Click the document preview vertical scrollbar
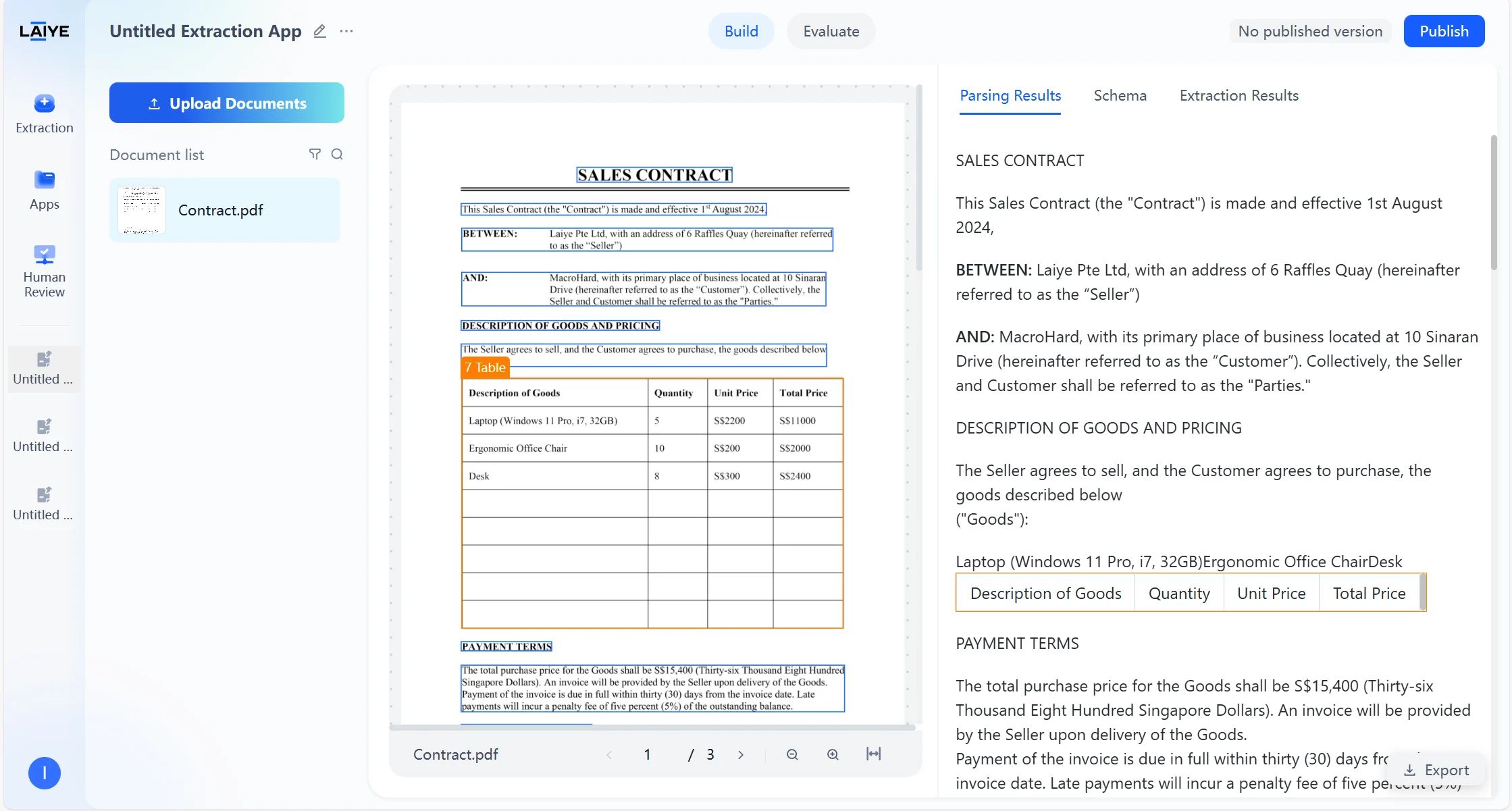This screenshot has width=1512, height=811. pos(919,178)
